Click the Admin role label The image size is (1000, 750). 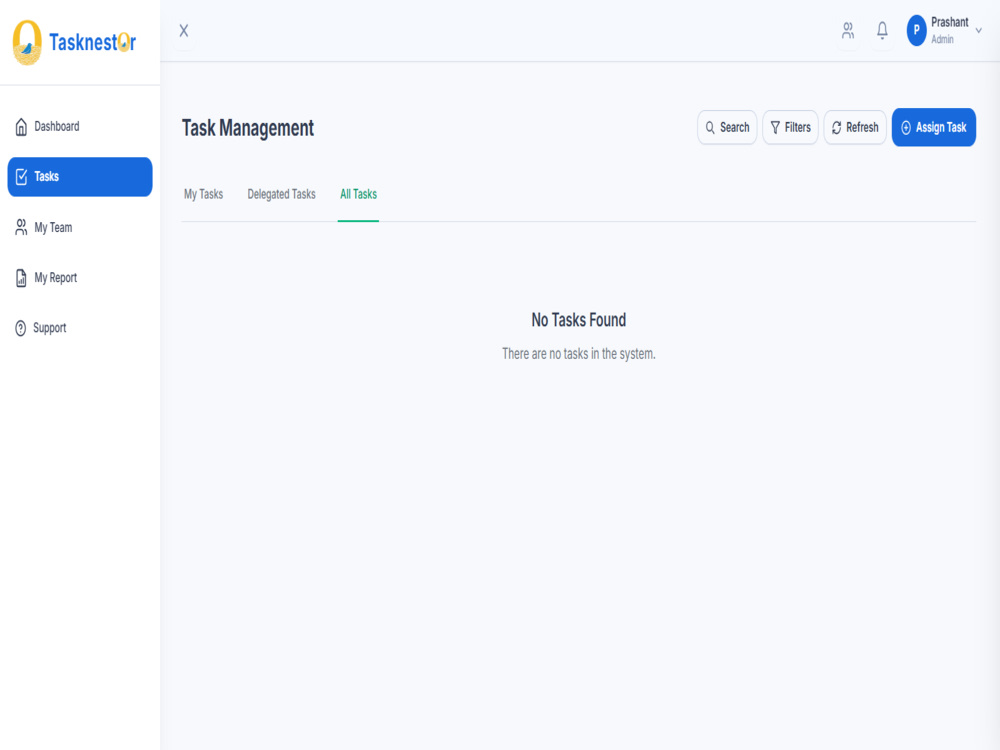pyautogui.click(x=942, y=40)
